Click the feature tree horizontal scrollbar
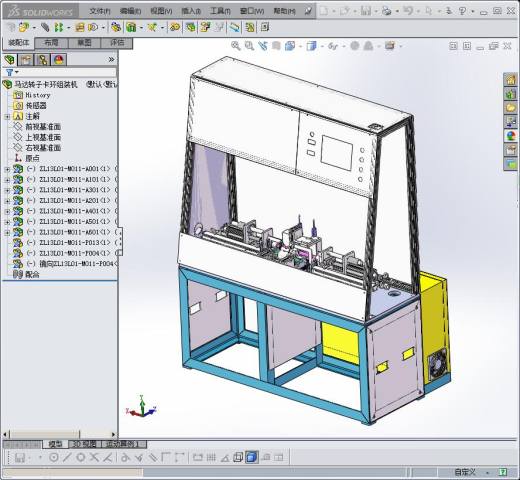This screenshot has height=480, width=520. (60, 434)
